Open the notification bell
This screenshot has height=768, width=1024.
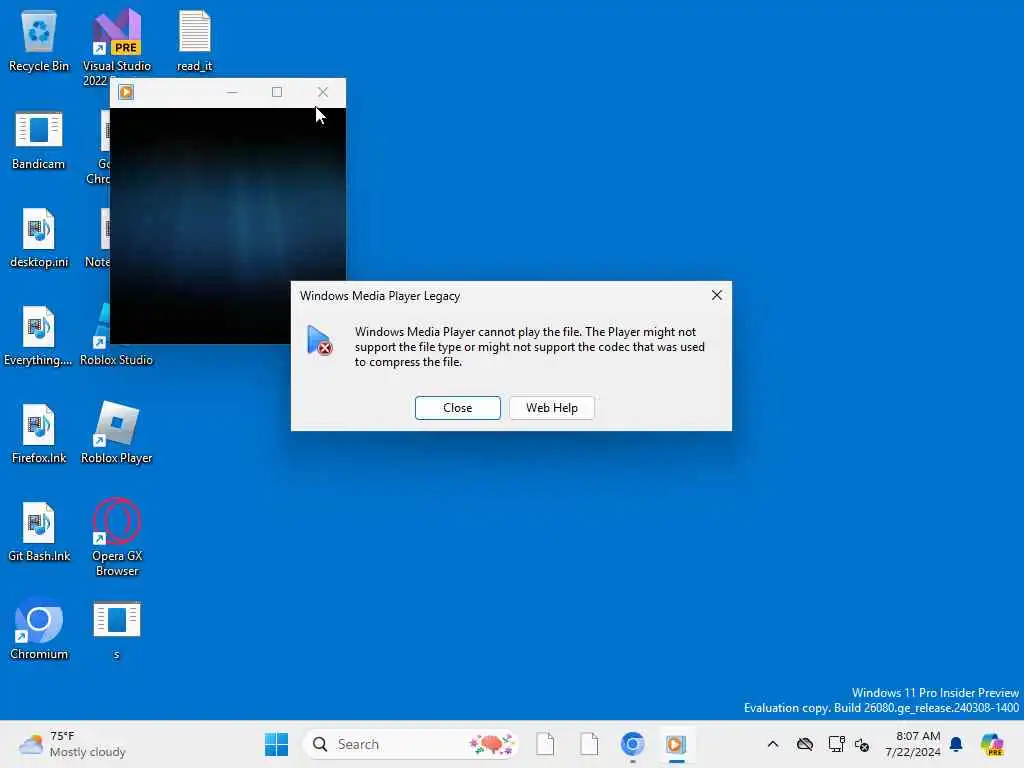pyautogui.click(x=956, y=744)
